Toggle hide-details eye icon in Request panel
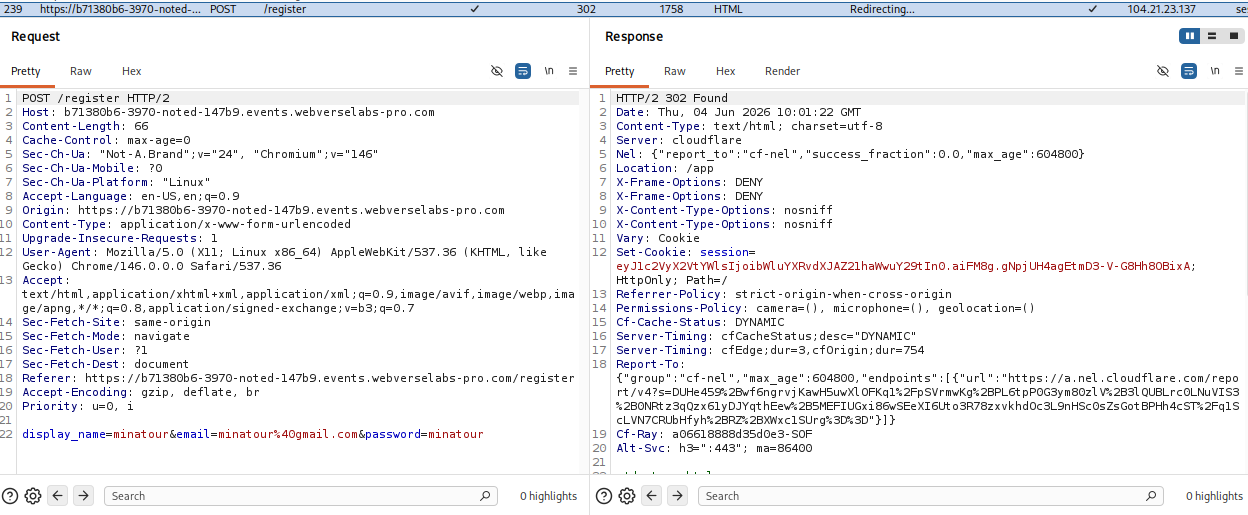 point(497,71)
